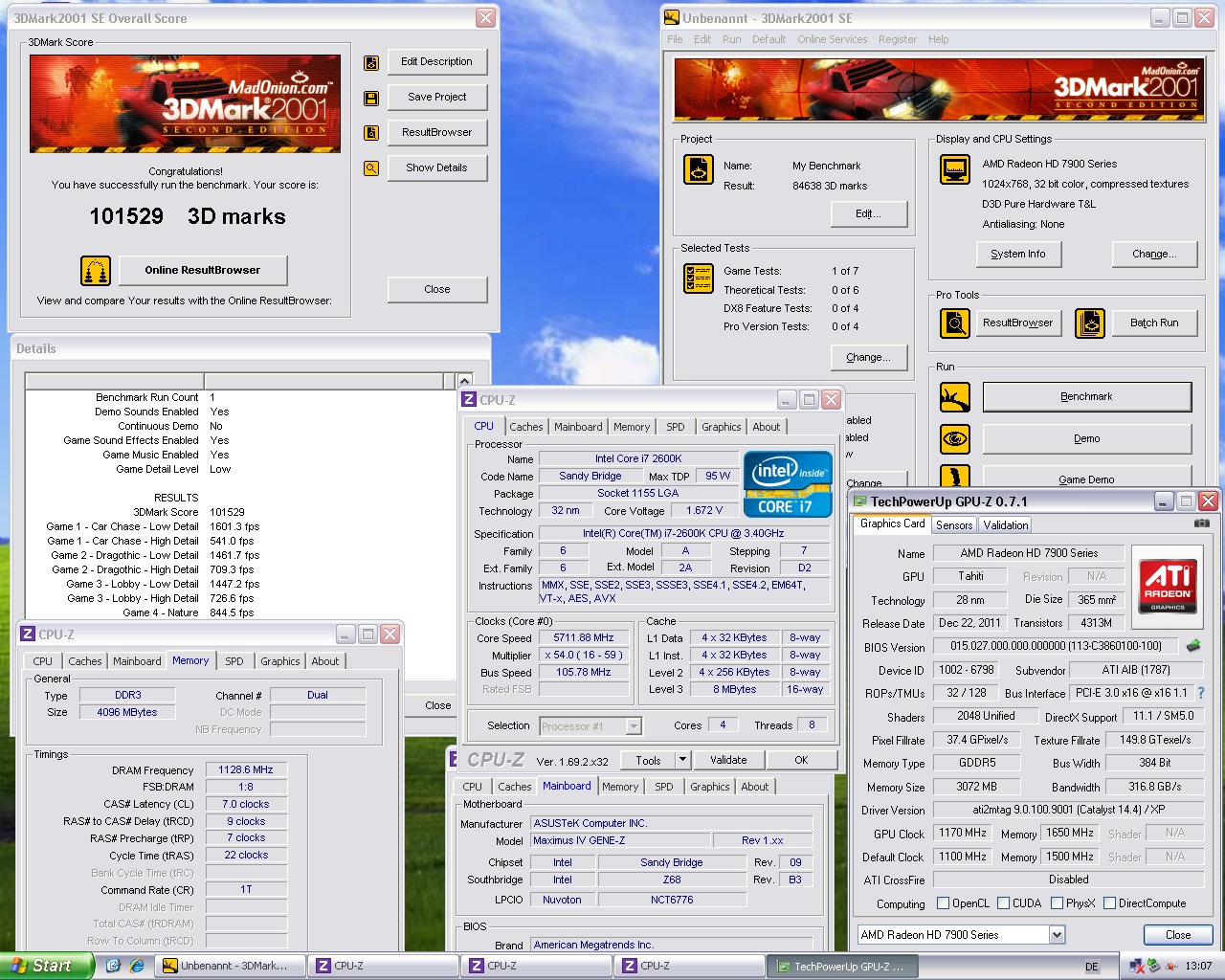Click the Pro Tools ResultBrowser icon
Viewport: 1225px width, 980px height.
[x=955, y=323]
